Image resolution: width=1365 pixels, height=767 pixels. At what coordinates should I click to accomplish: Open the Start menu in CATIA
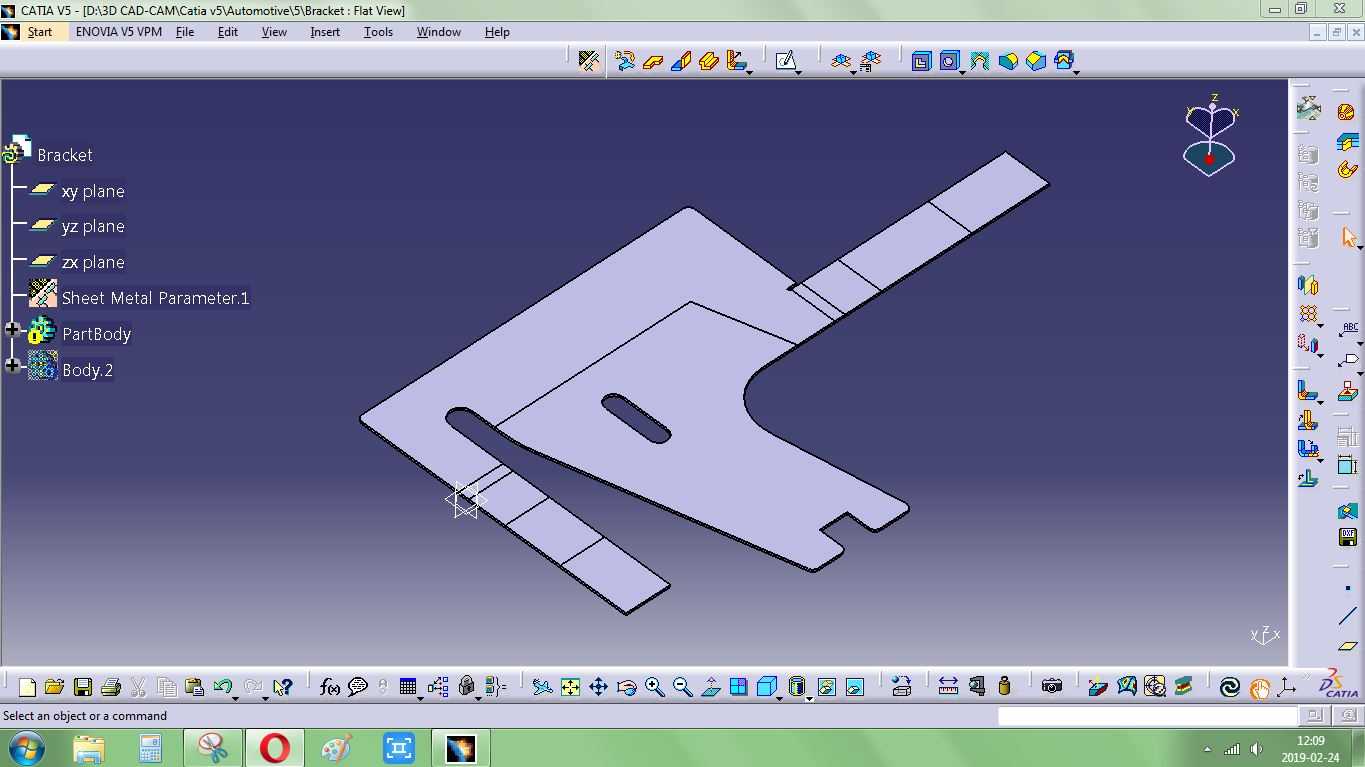click(x=40, y=32)
